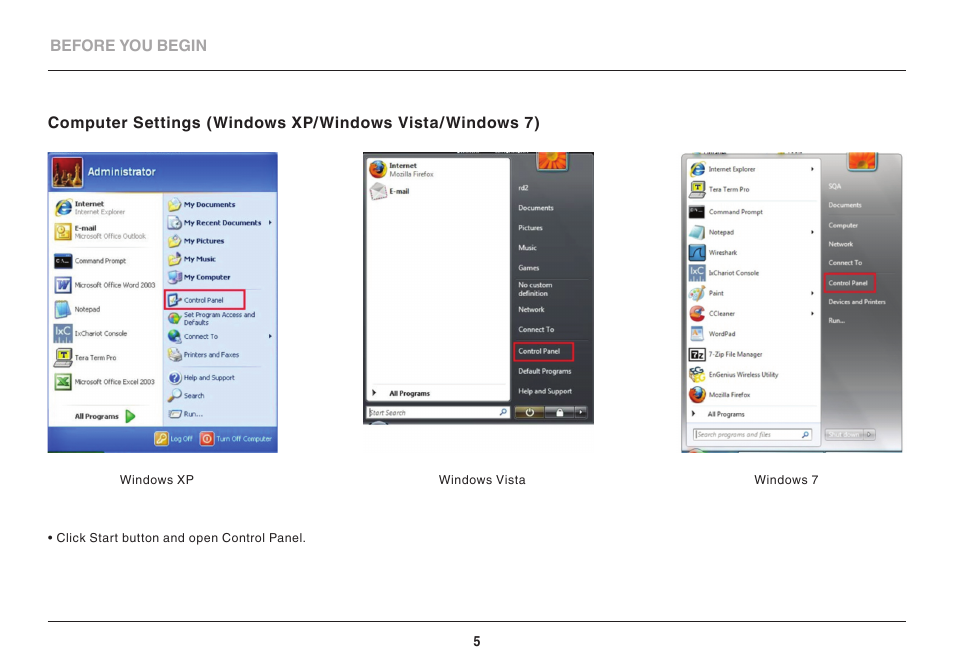Click the Vista power button
The image size is (954, 669).
(x=529, y=412)
